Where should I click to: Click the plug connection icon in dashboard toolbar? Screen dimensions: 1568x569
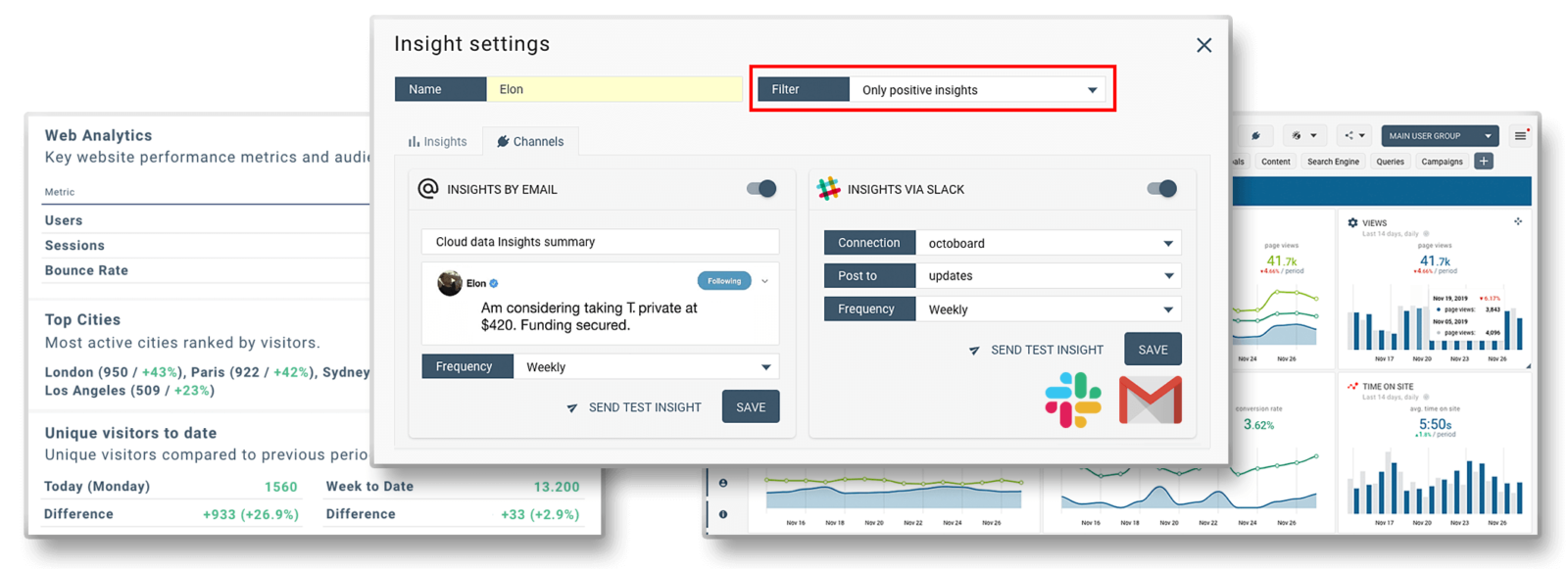click(x=1255, y=136)
